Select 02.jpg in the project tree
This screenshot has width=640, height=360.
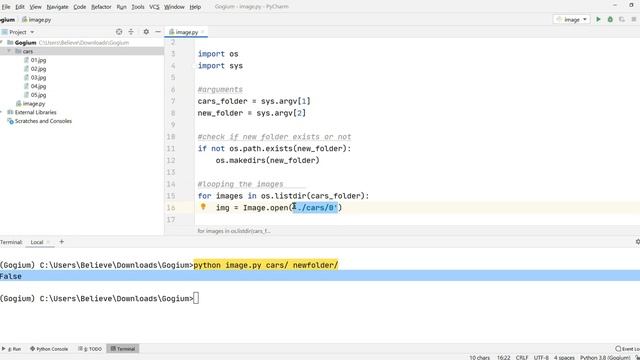click(38, 69)
